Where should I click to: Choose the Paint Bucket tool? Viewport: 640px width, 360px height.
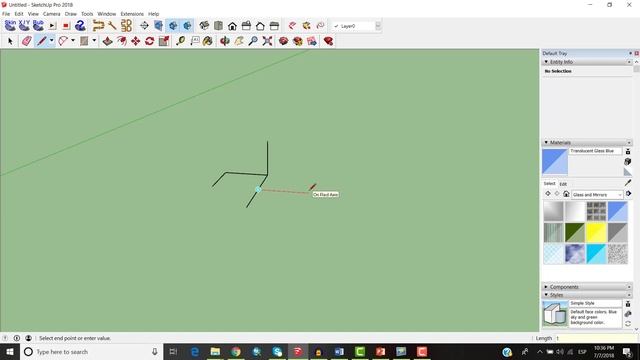pyautogui.click(x=208, y=41)
